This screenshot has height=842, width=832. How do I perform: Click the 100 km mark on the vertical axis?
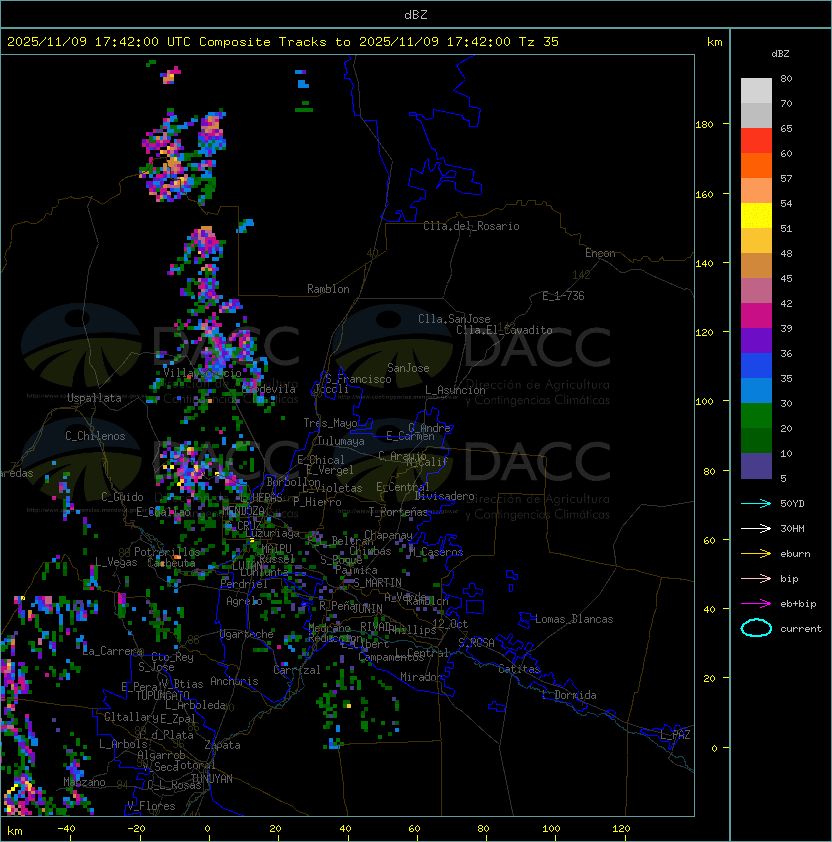coord(704,402)
